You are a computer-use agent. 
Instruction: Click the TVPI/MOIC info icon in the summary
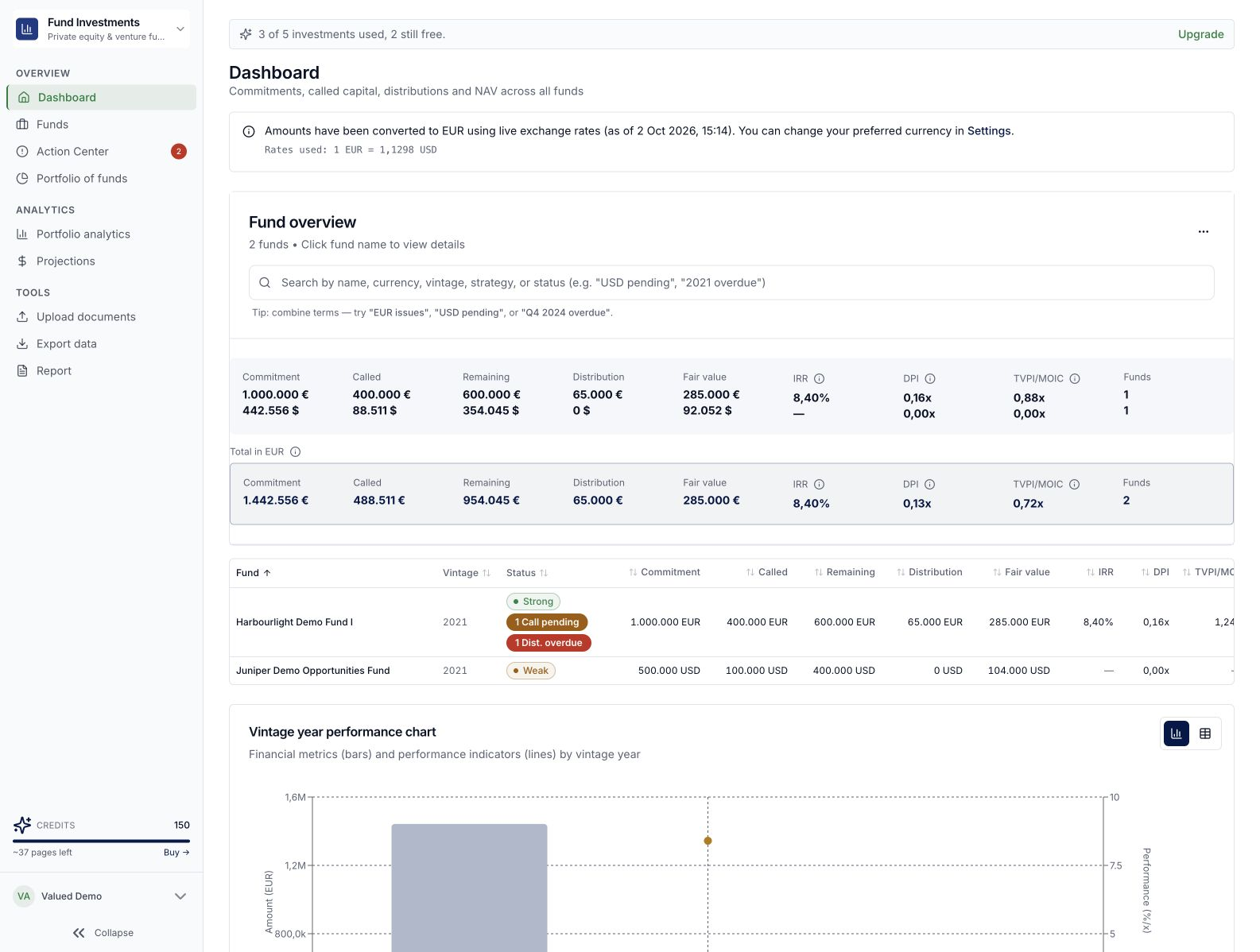pyautogui.click(x=1074, y=378)
